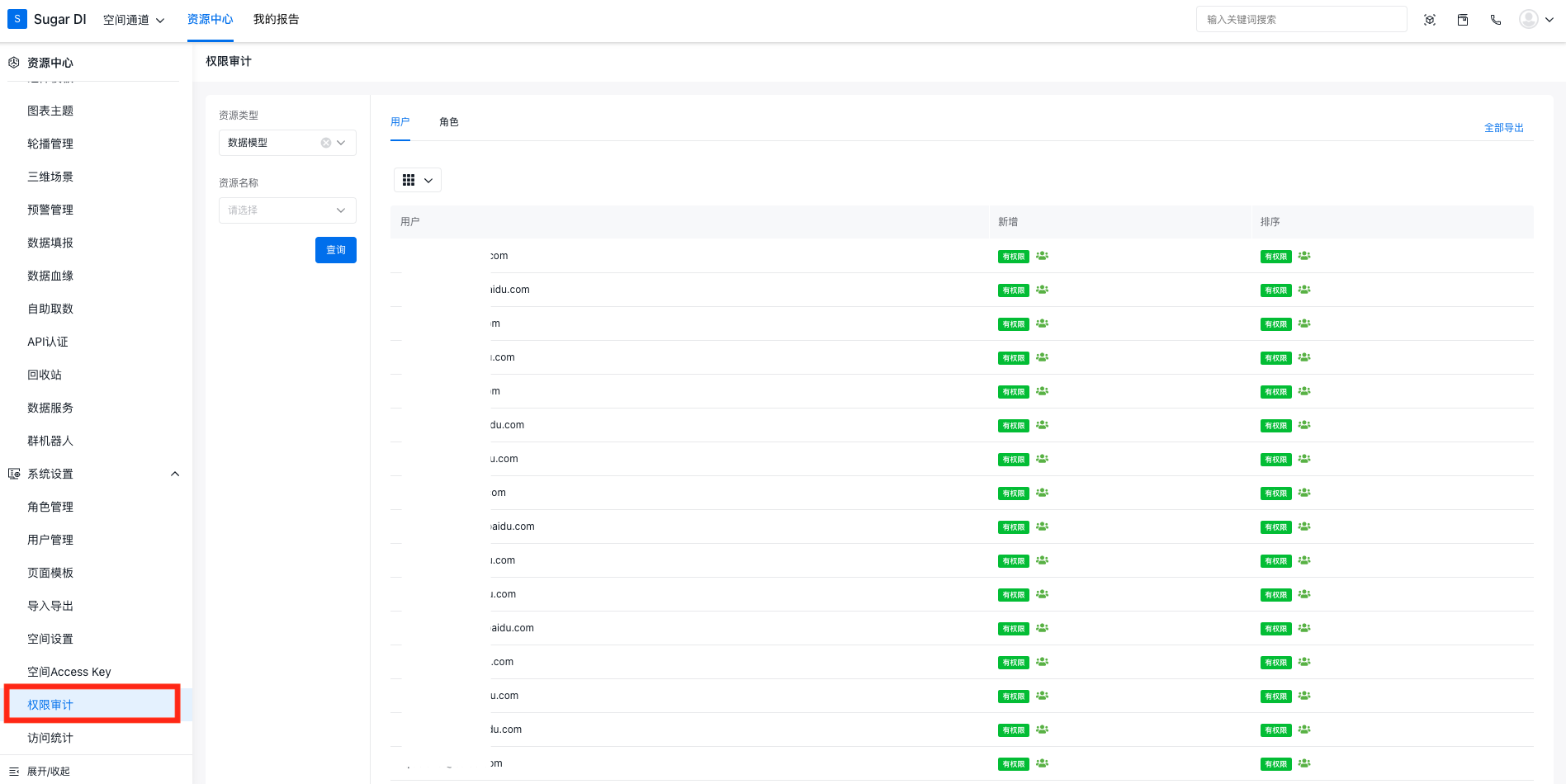Open the user avatar account menu
This screenshot has height=784, width=1566.
point(1529,19)
